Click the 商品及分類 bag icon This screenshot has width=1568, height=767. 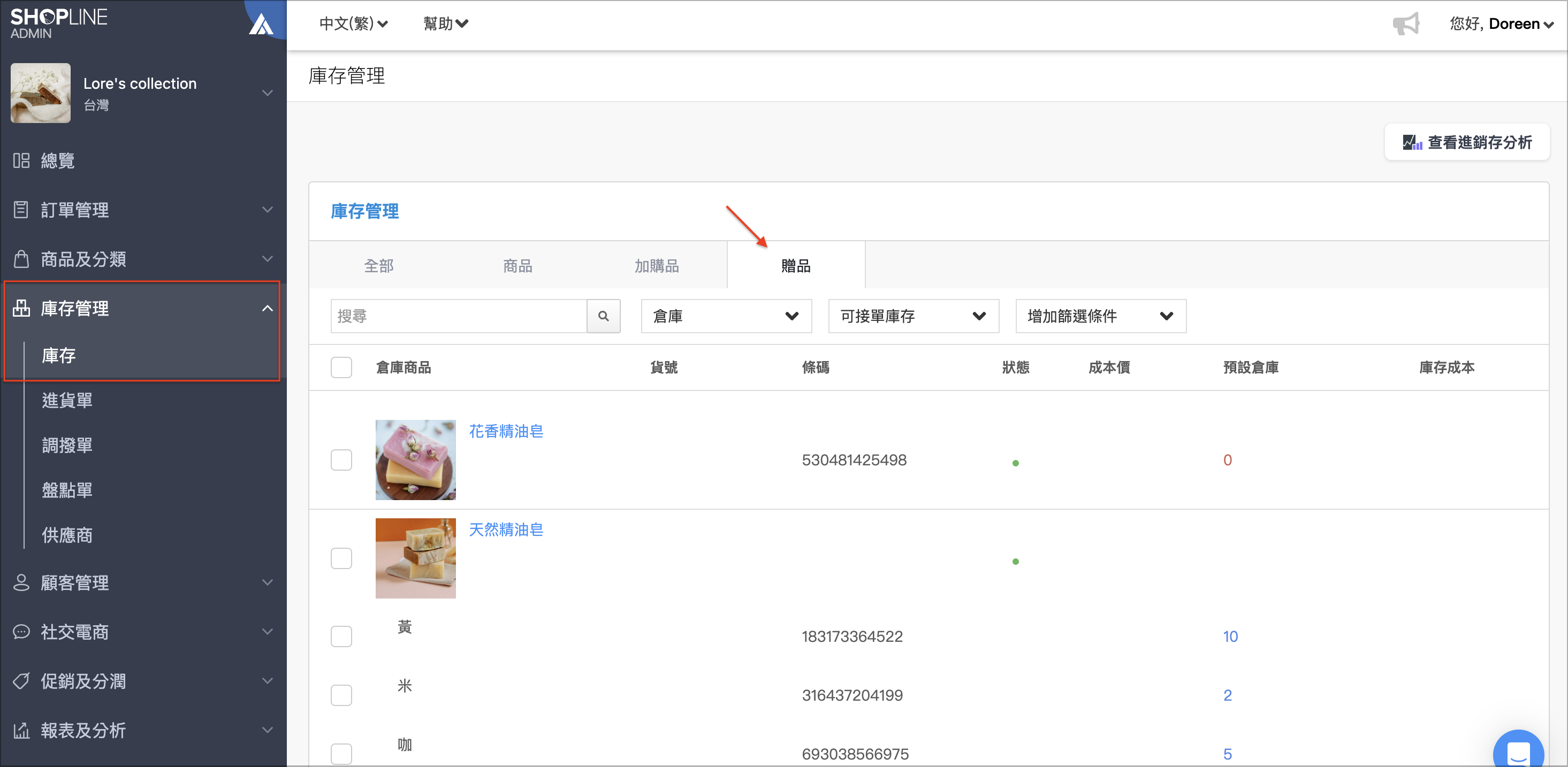(x=21, y=259)
